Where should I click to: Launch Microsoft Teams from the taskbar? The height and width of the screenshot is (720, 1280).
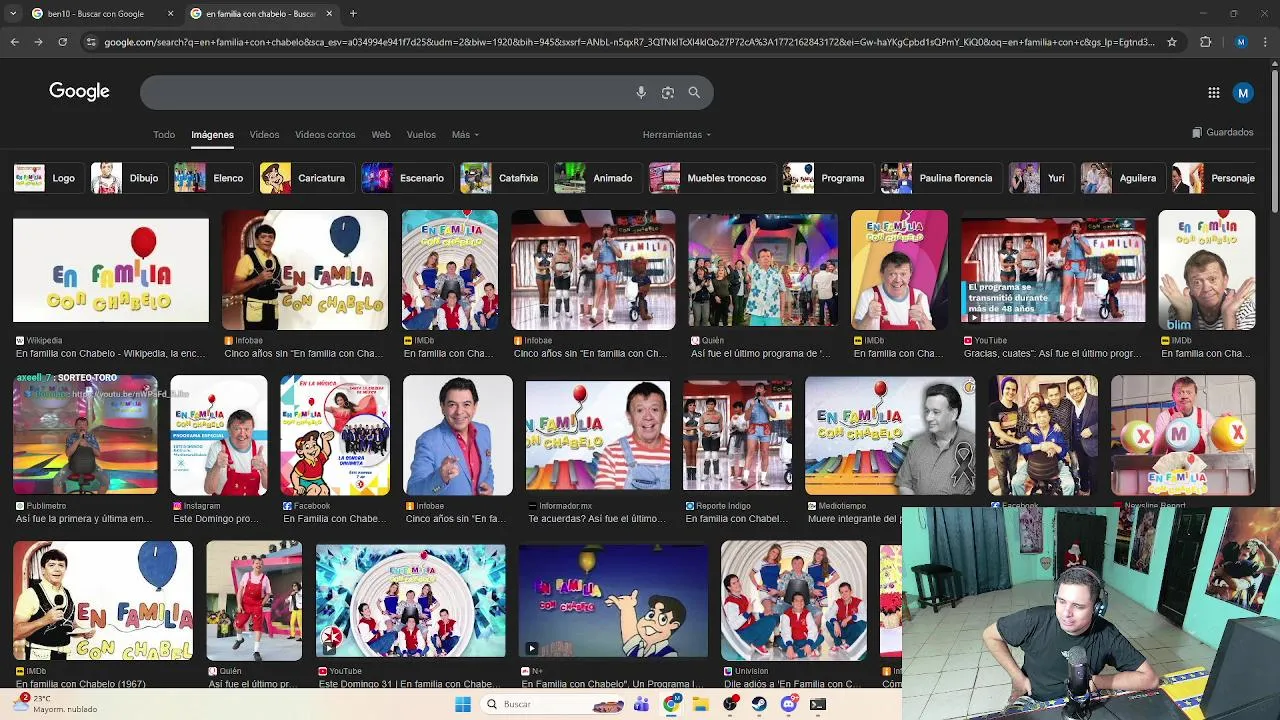(x=641, y=704)
